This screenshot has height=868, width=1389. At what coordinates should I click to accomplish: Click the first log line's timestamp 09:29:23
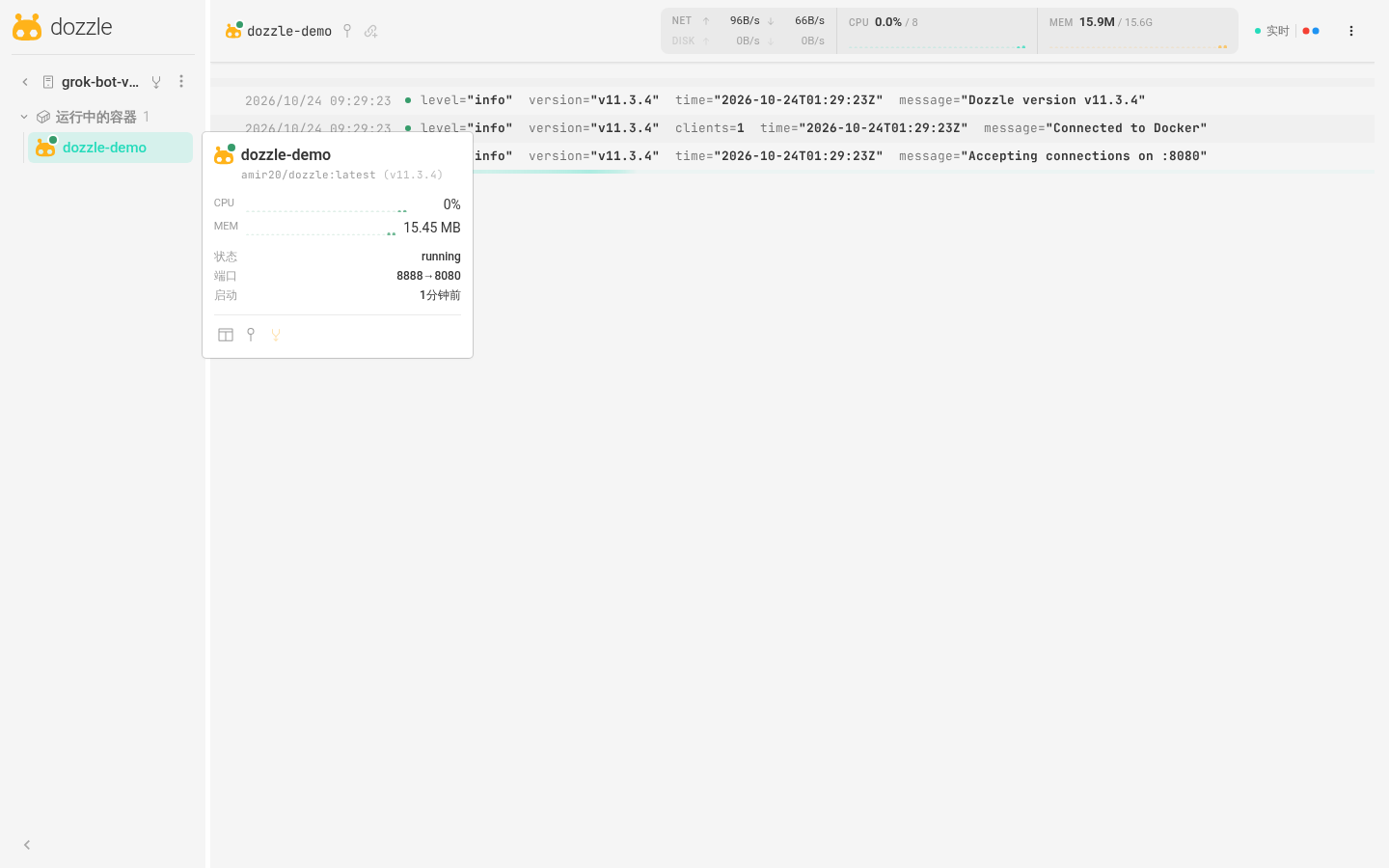click(361, 100)
